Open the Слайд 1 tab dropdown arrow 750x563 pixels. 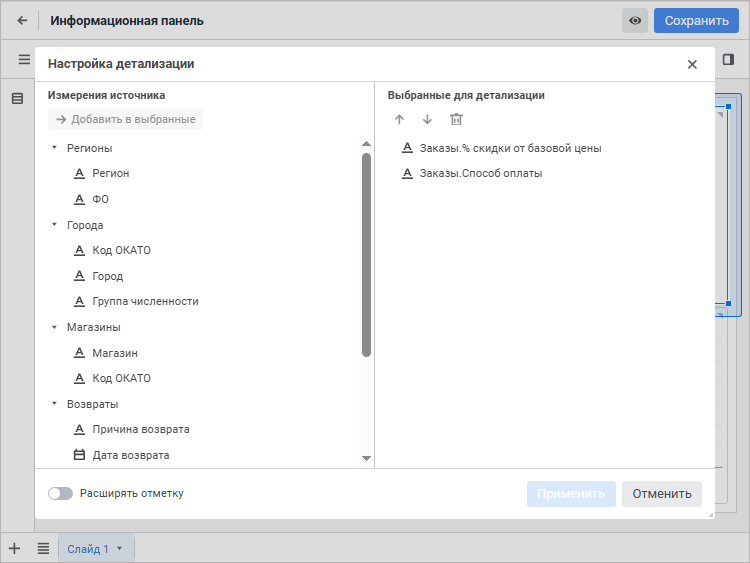(120, 548)
